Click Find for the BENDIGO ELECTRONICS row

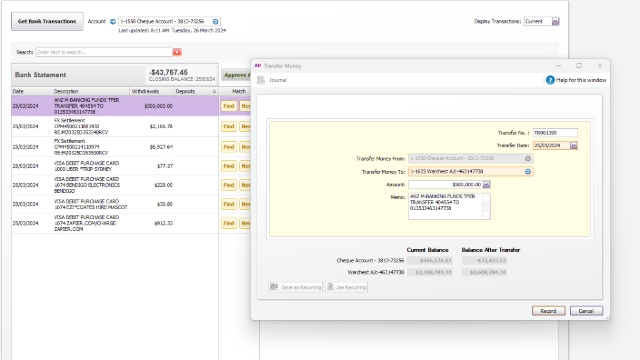pyautogui.click(x=229, y=185)
